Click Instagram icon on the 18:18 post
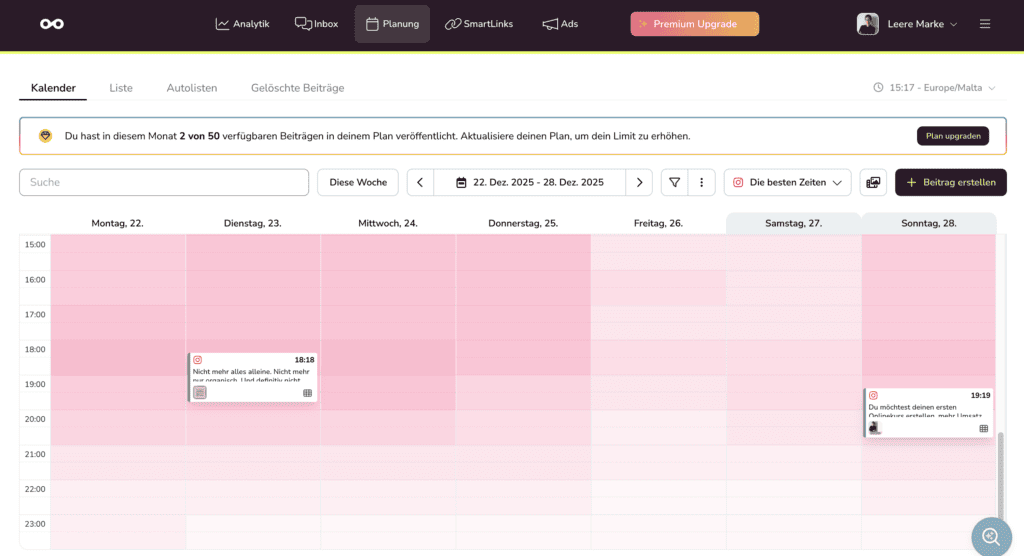The width and height of the screenshot is (1024, 556). click(197, 360)
